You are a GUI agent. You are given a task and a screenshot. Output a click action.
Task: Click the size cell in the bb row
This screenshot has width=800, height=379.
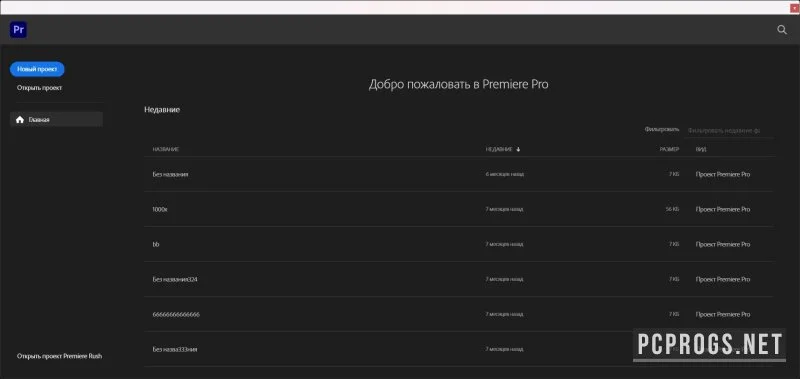point(674,244)
